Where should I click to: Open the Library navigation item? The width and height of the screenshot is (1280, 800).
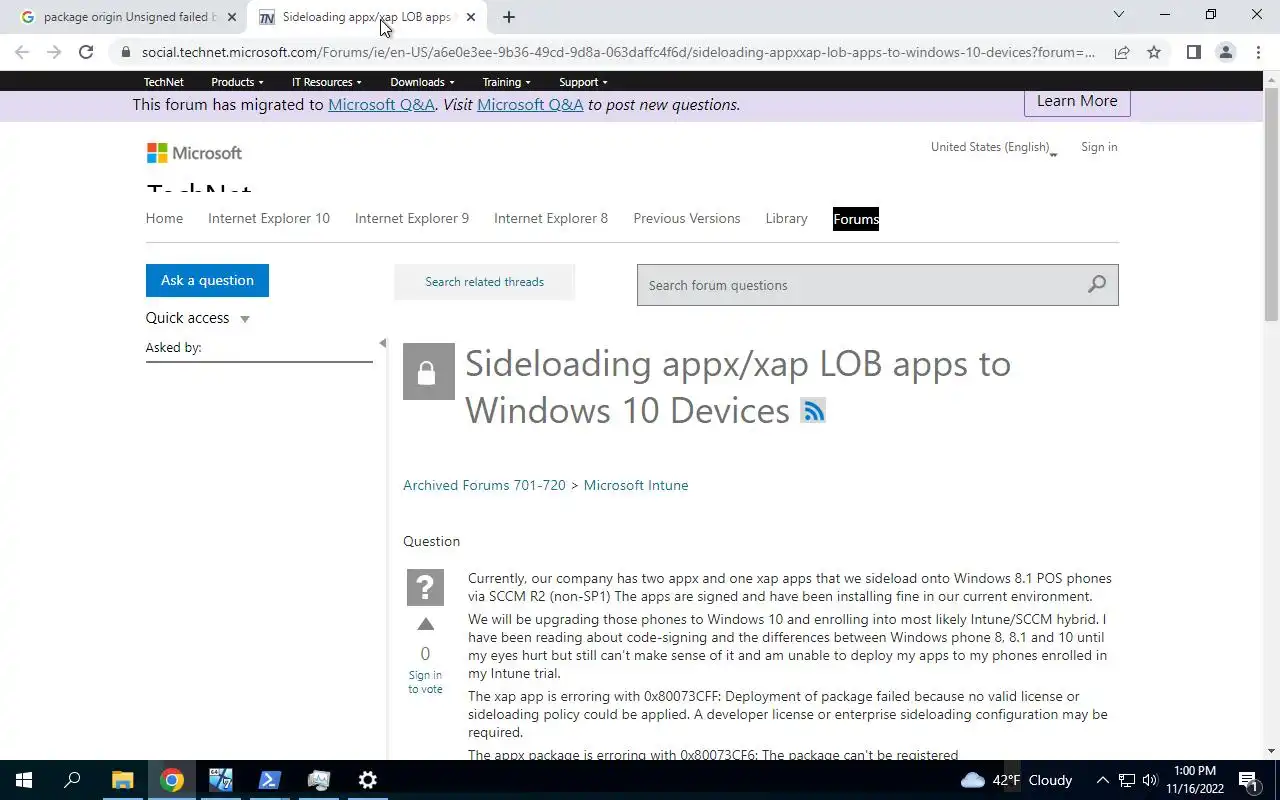click(x=786, y=218)
